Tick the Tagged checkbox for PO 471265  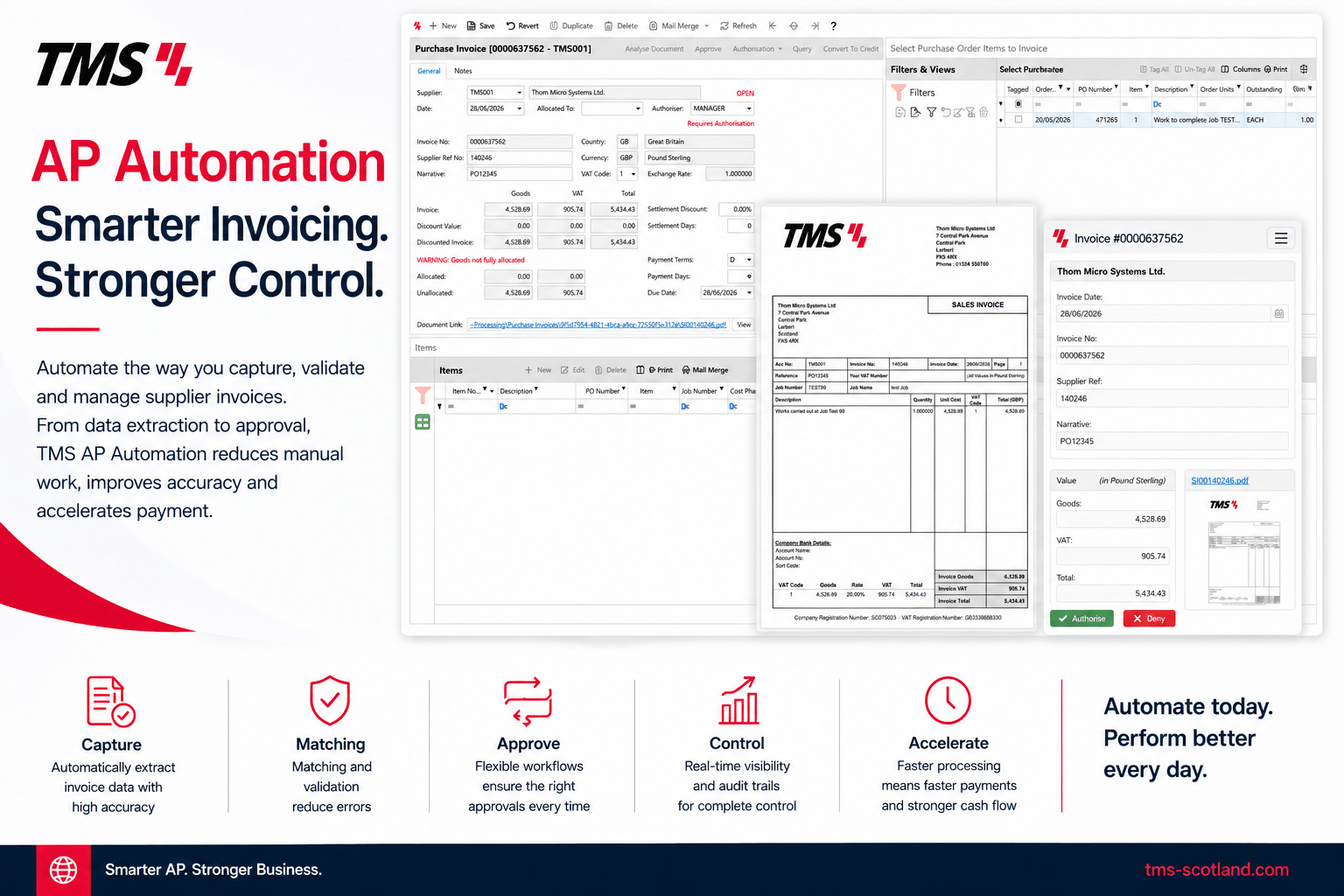(x=1018, y=120)
